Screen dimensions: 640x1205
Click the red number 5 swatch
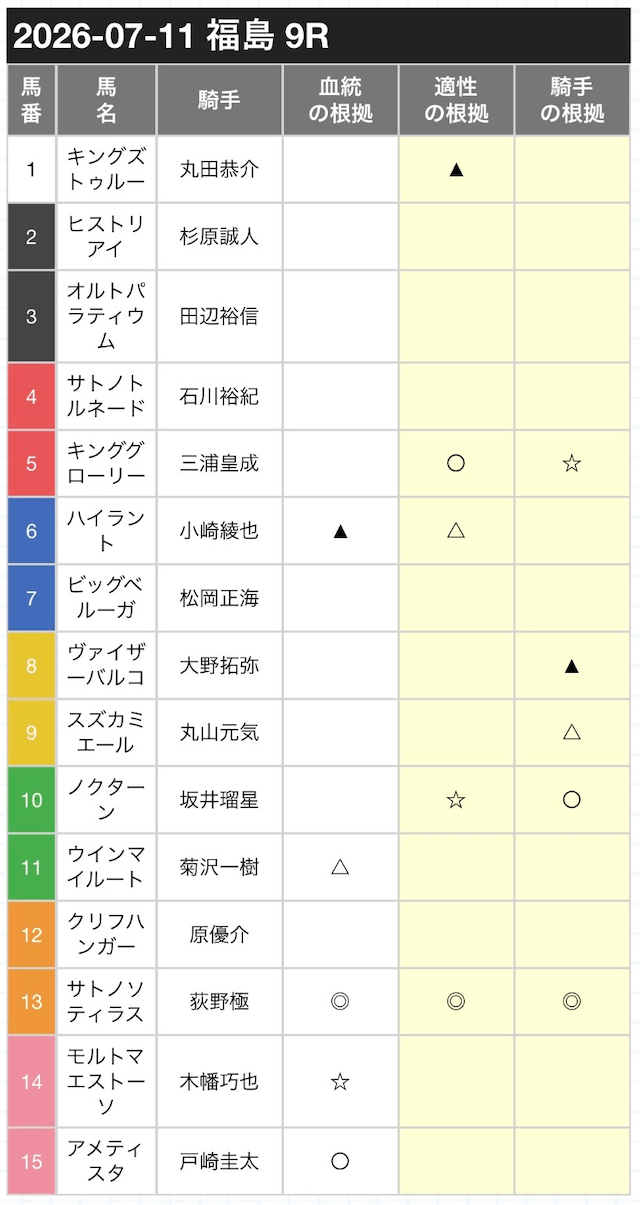pyautogui.click(x=31, y=464)
